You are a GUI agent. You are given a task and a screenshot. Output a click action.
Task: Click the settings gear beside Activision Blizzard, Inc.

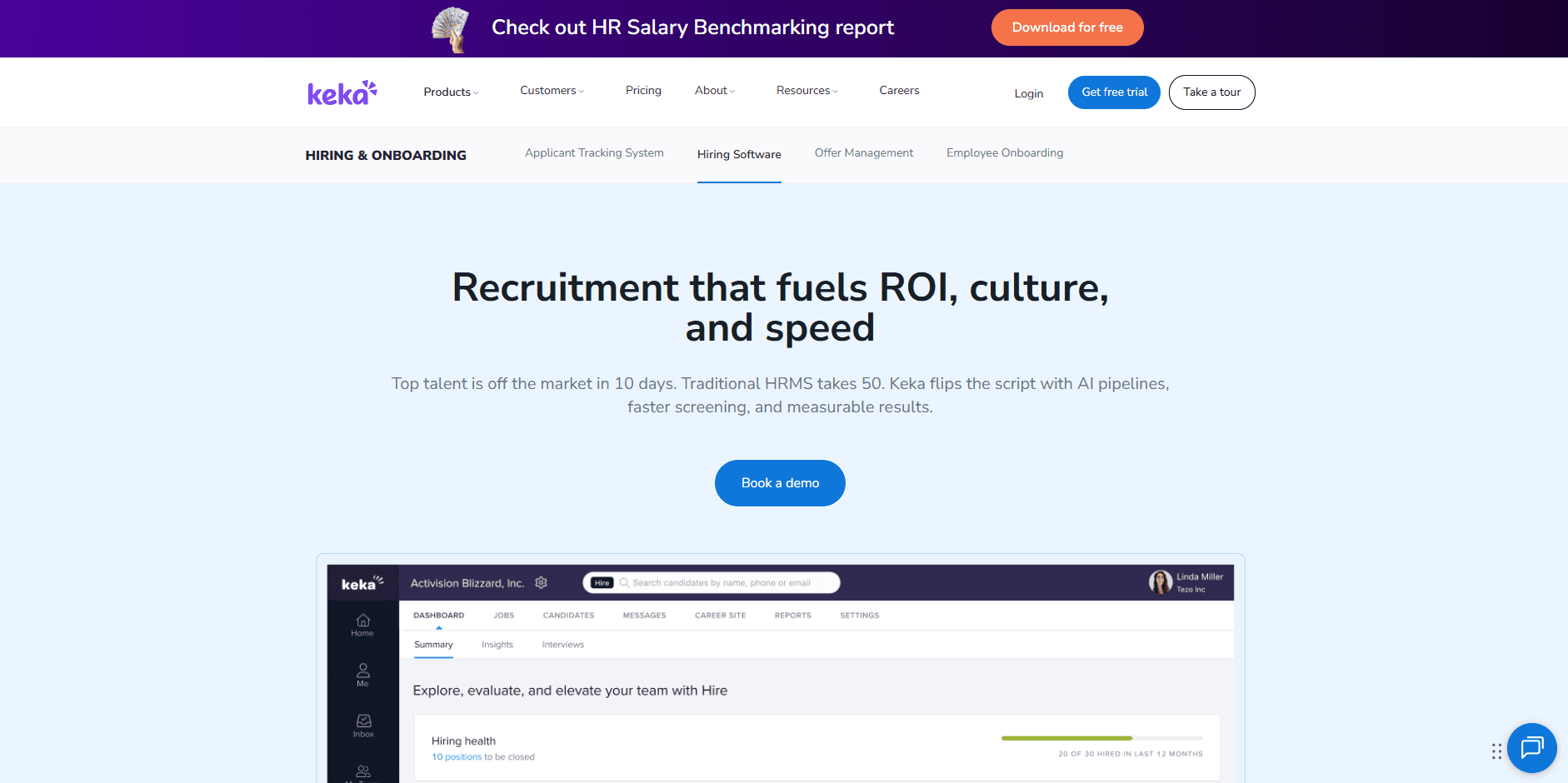541,583
